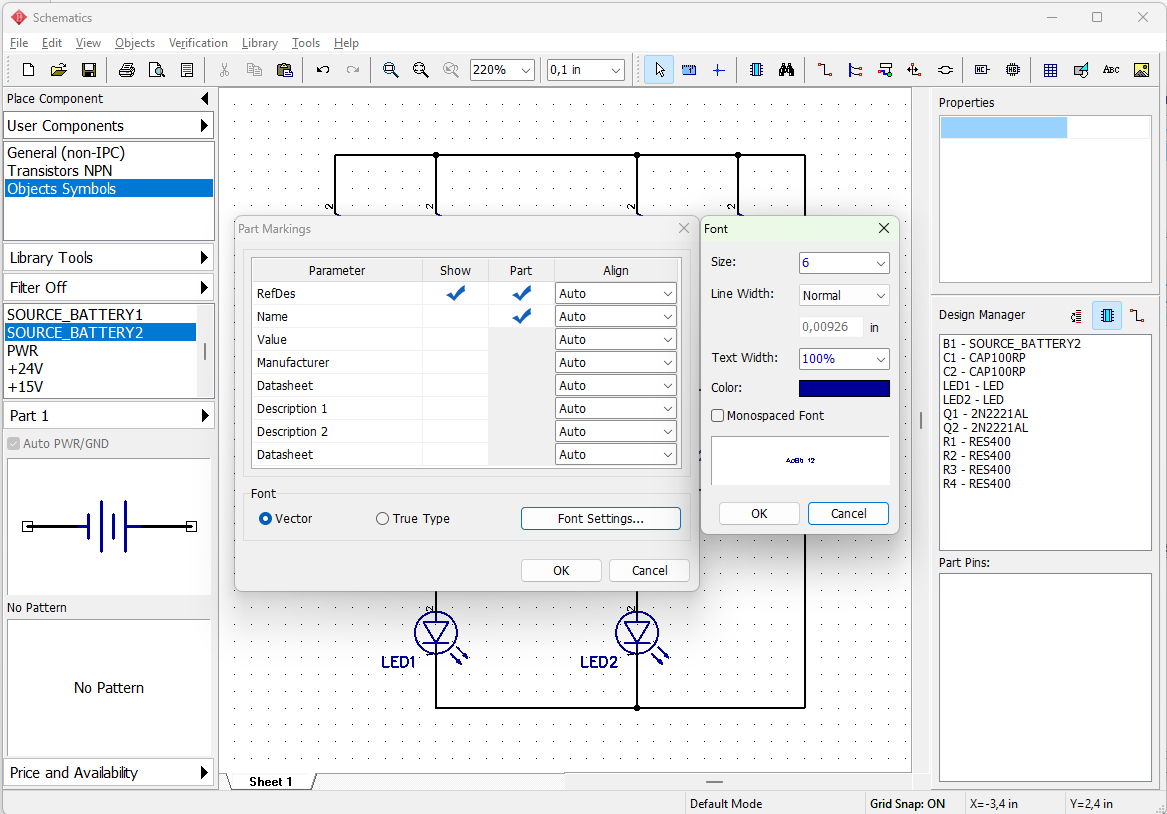Enable Show for the Name parameter
The height and width of the screenshot is (814, 1167).
[455, 316]
